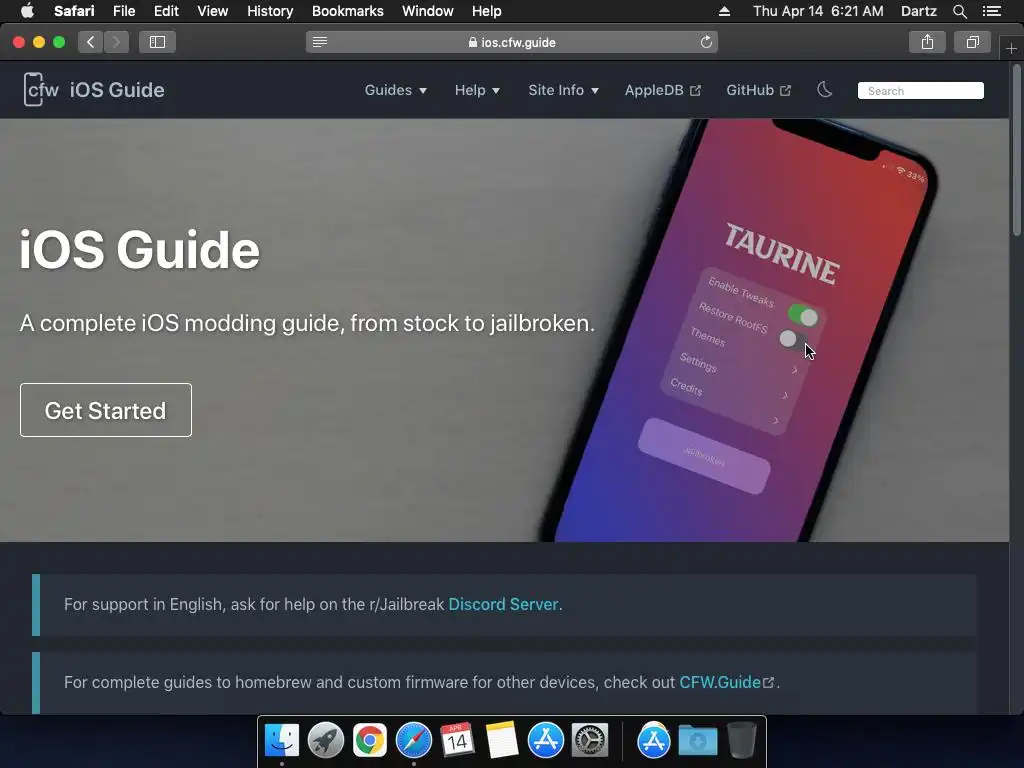This screenshot has width=1024, height=768.
Task: Open Reader view icon in address bar
Action: [x=319, y=42]
